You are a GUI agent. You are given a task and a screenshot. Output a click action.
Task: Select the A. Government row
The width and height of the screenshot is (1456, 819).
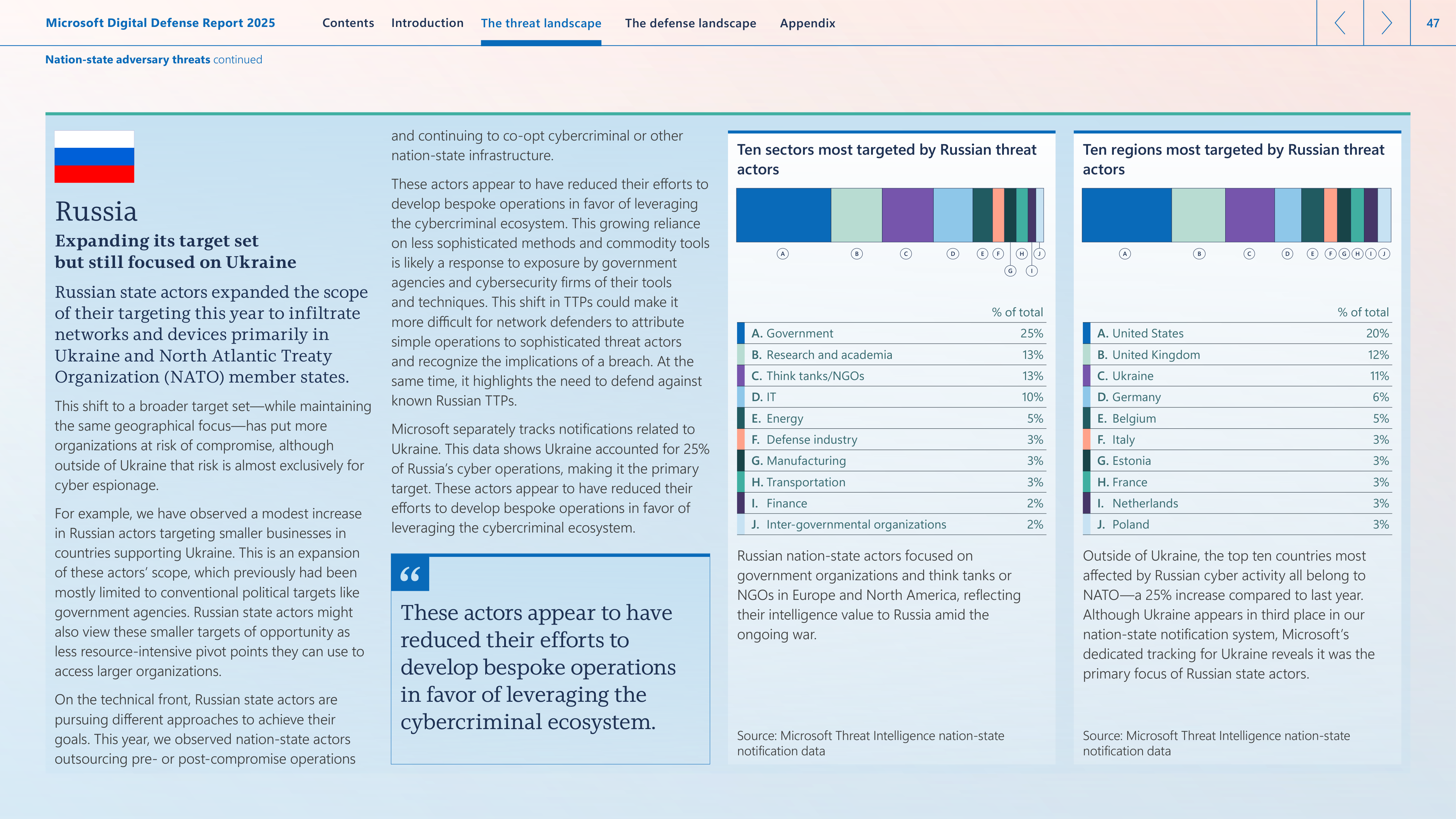[891, 333]
